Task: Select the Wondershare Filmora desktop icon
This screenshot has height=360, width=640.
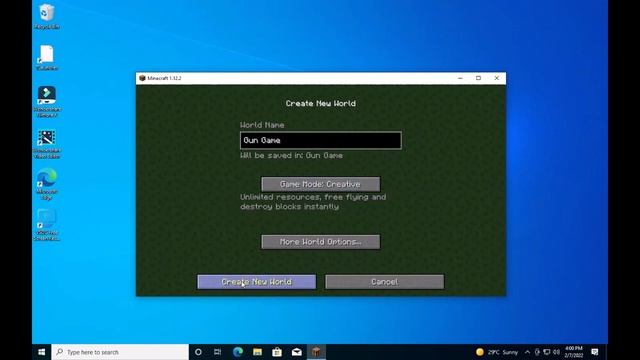Action: point(47,102)
